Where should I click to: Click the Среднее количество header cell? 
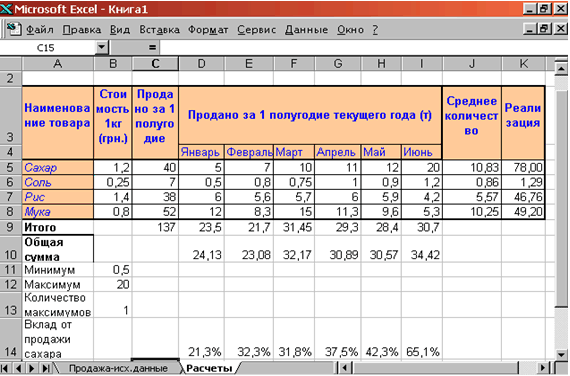click(472, 123)
